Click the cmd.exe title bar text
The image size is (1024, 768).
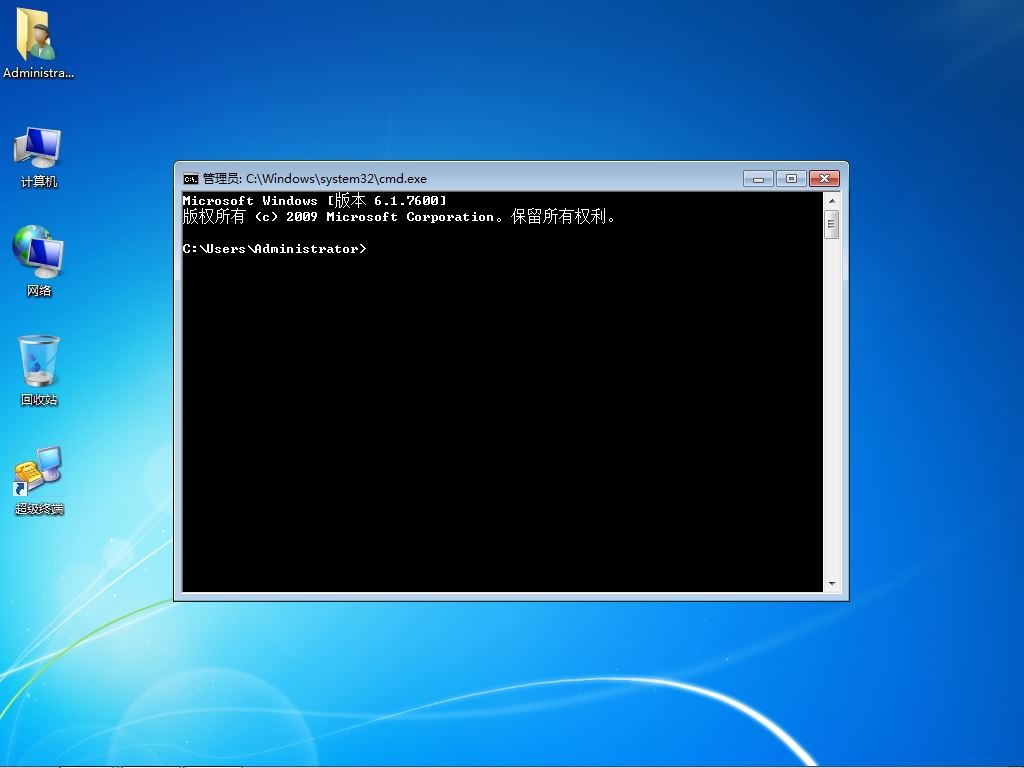[x=315, y=179]
